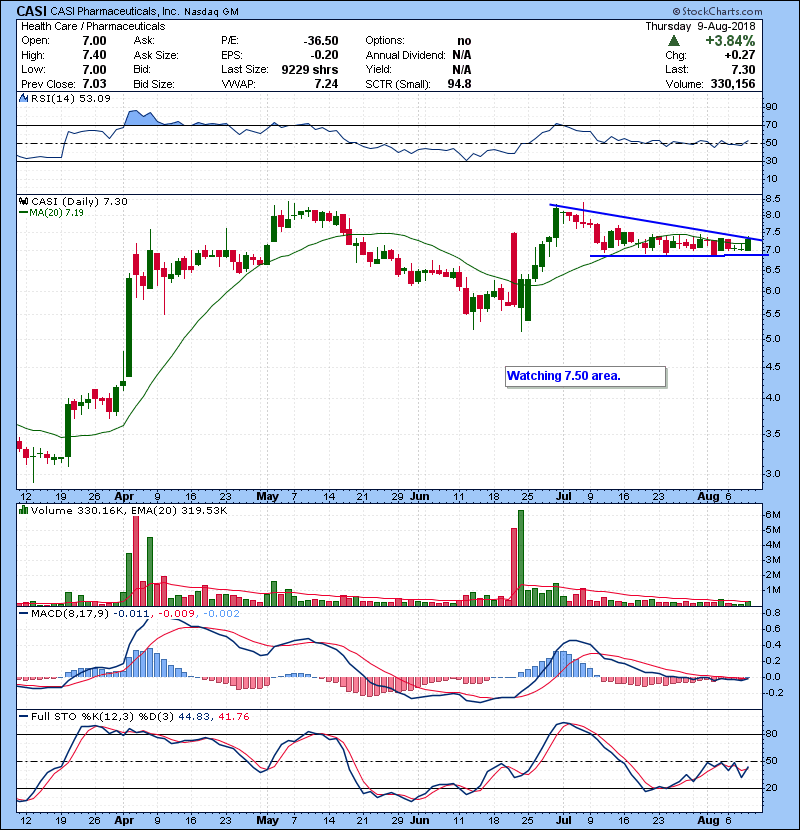Click the MACD(8,17,9) legend label
Viewport: 800px width, 830px height.
(x=70, y=614)
